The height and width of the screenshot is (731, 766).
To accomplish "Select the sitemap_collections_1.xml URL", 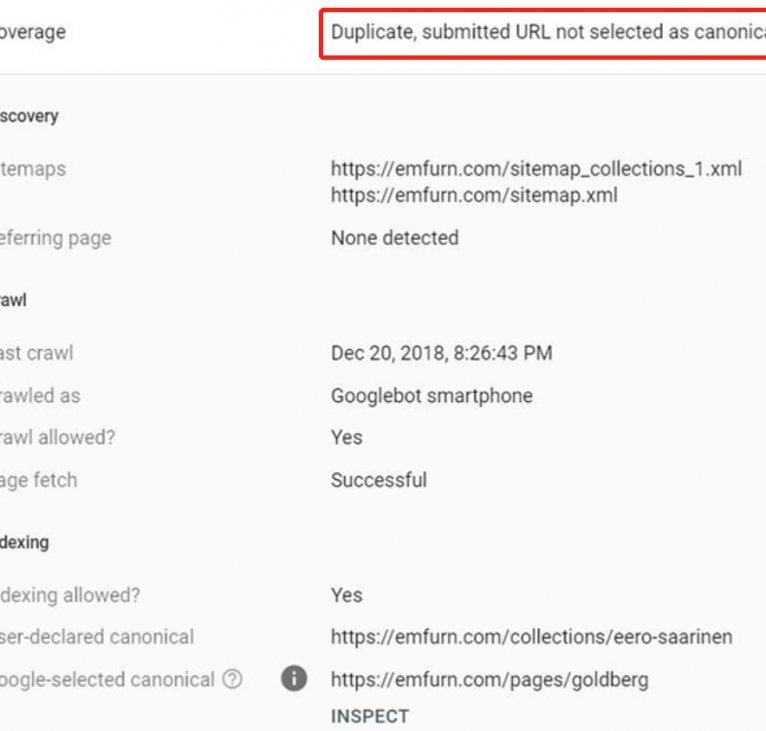I will click(x=536, y=169).
